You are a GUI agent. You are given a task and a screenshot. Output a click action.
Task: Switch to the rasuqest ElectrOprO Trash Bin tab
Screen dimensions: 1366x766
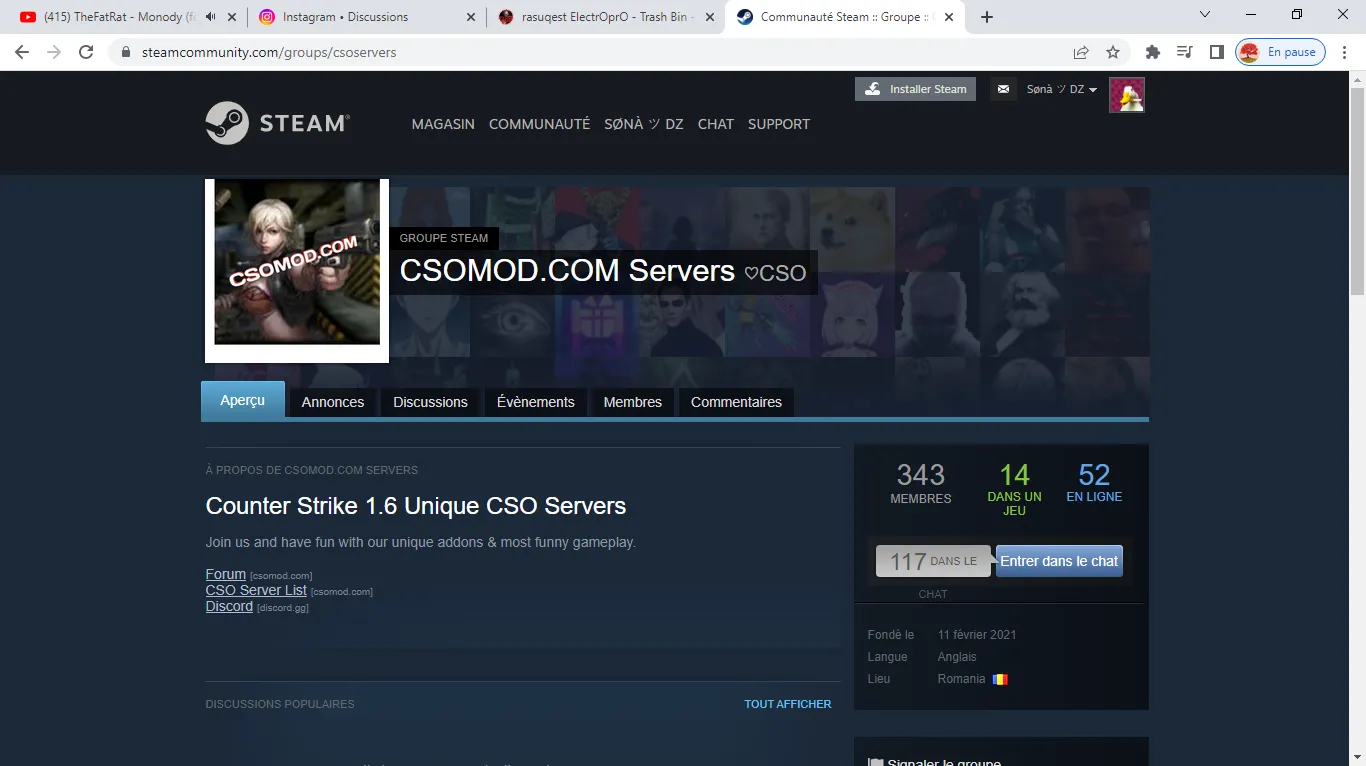coord(605,17)
